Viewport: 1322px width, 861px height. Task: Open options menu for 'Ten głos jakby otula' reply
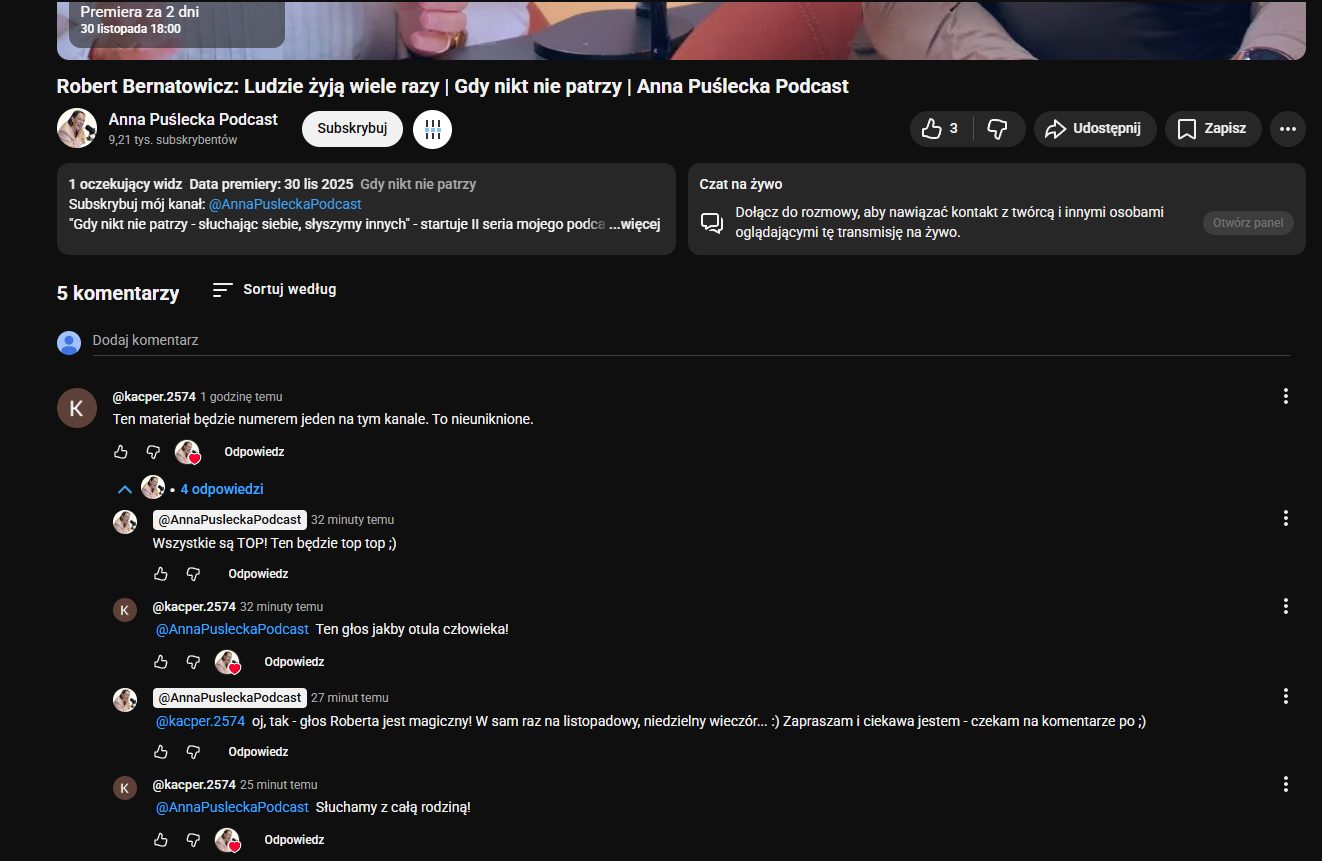(x=1285, y=606)
